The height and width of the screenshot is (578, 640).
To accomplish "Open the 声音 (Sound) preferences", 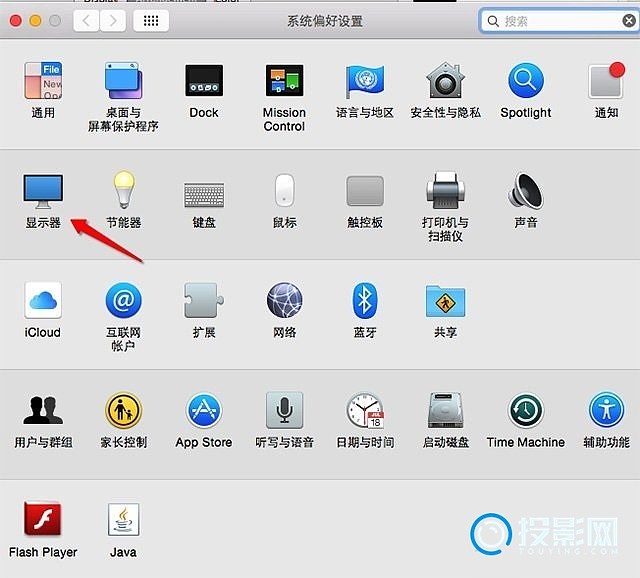I will 525,190.
